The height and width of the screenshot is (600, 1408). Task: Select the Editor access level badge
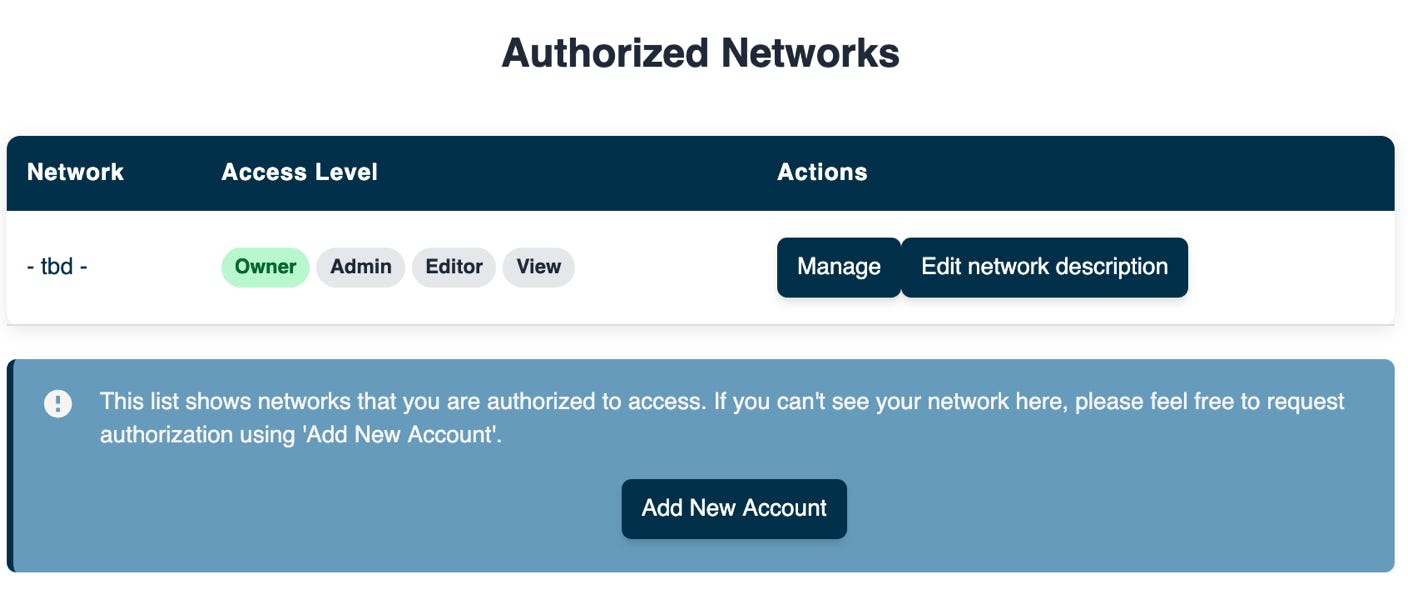pos(454,267)
